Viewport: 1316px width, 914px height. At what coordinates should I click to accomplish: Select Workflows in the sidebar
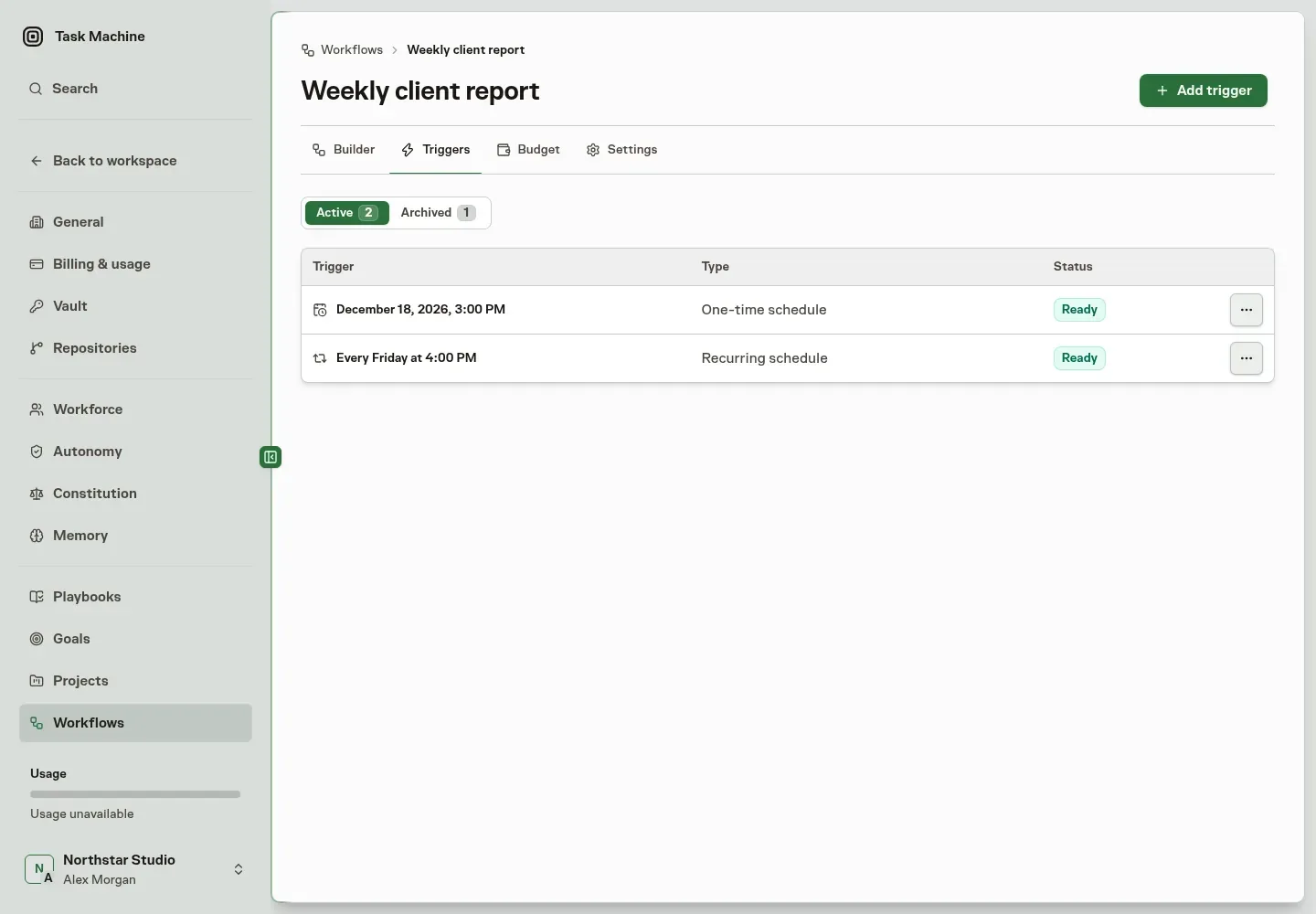pos(135,723)
